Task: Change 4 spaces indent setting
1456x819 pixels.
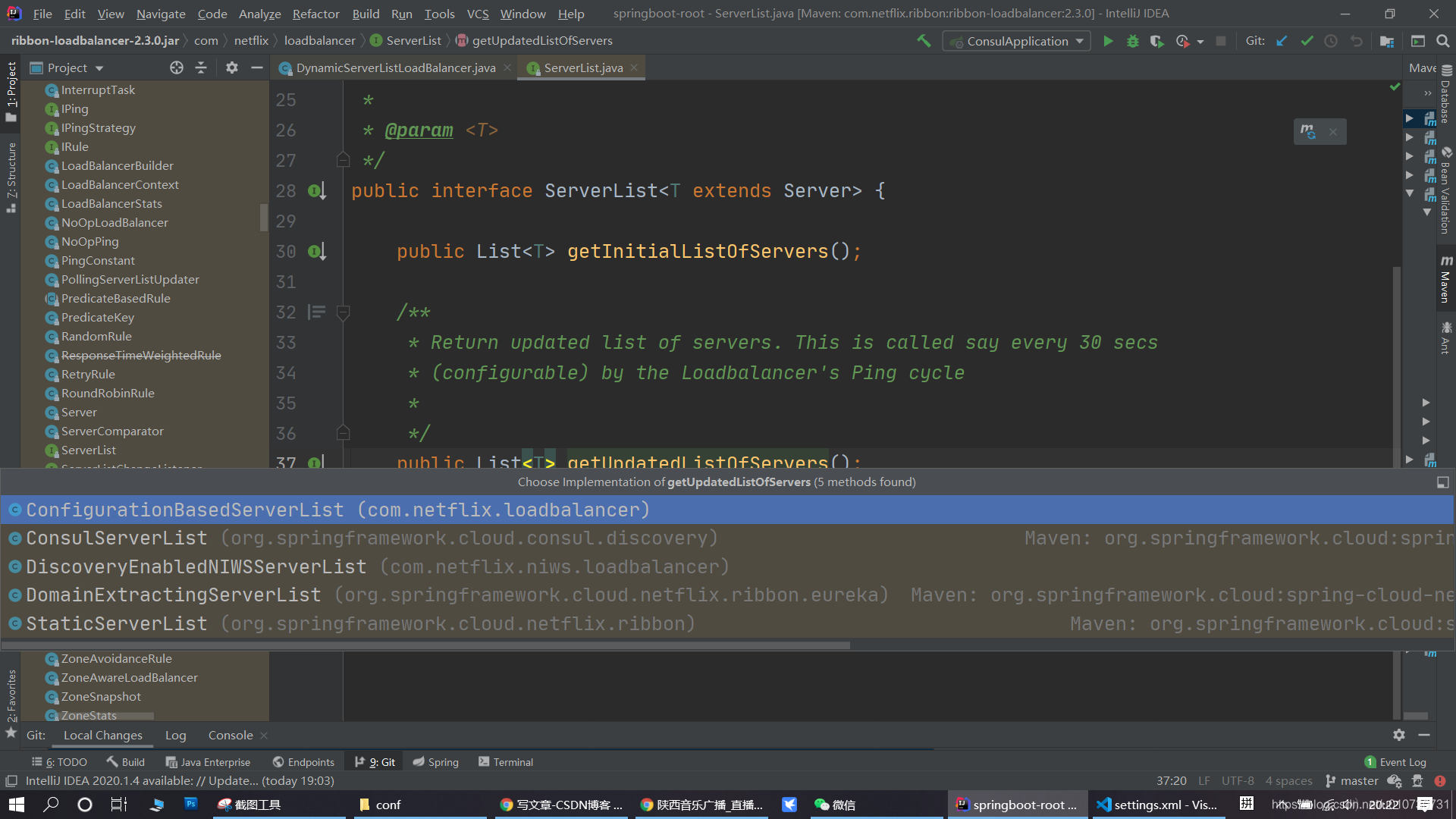Action: [x=1288, y=781]
